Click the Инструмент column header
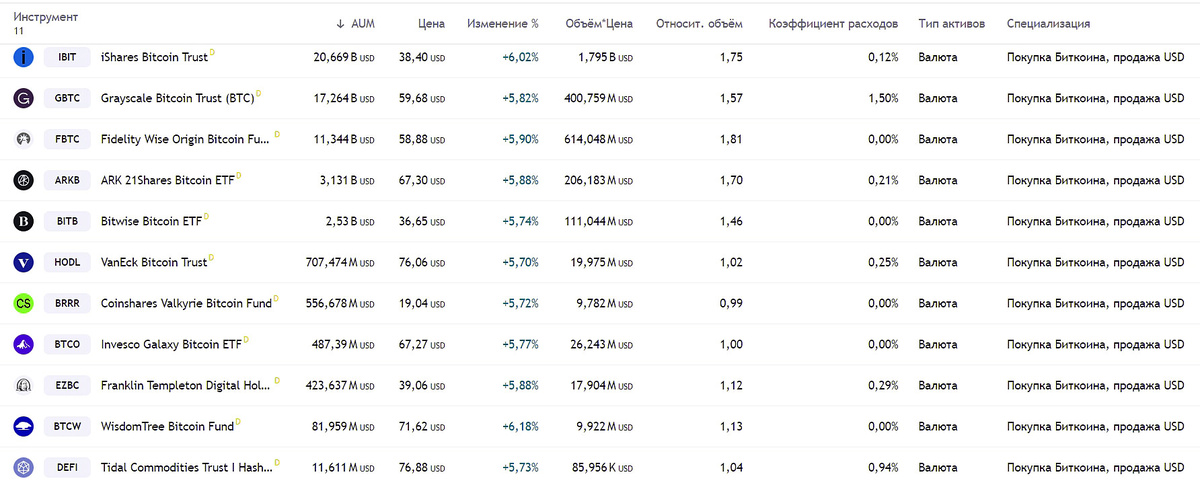1200x487 pixels. click(x=46, y=18)
